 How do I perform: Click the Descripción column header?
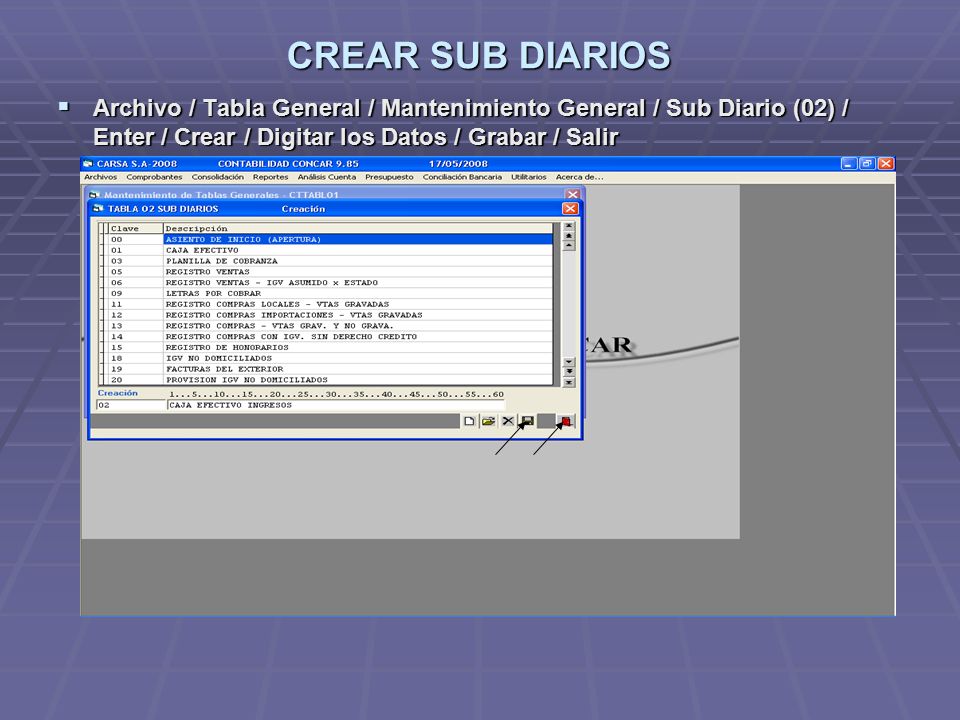[x=358, y=228]
